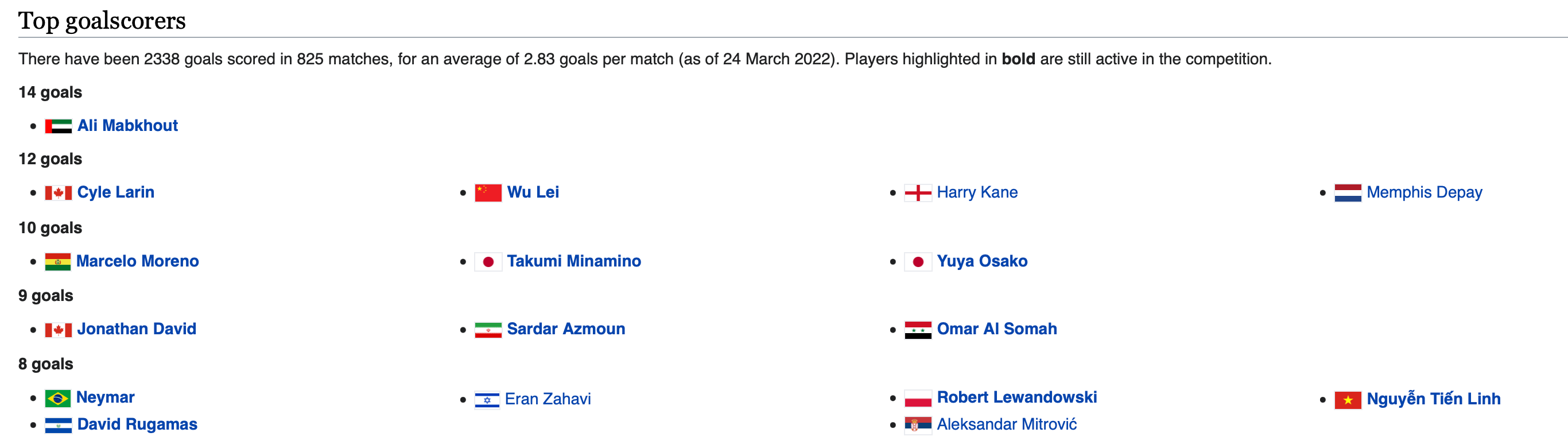Follow the Jonathan David link
Viewport: 1568px width, 448px height.
[x=137, y=329]
